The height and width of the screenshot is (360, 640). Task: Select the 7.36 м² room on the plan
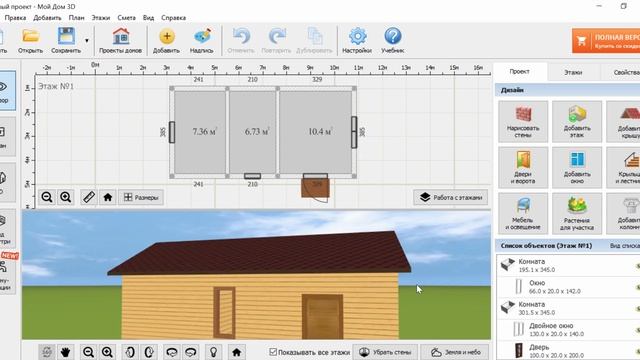[200, 131]
